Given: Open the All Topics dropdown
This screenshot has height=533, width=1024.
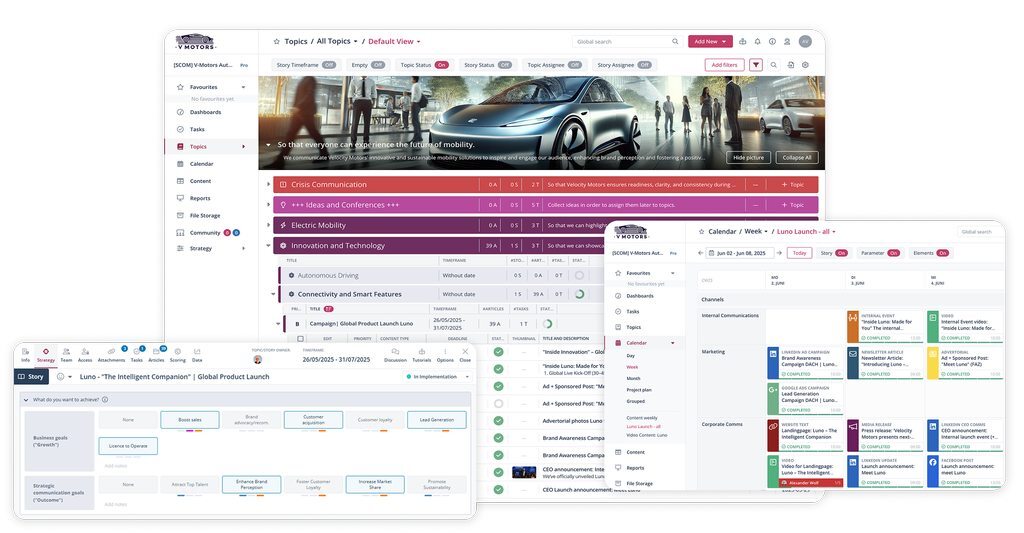Looking at the screenshot, I should pyautogui.click(x=337, y=41).
